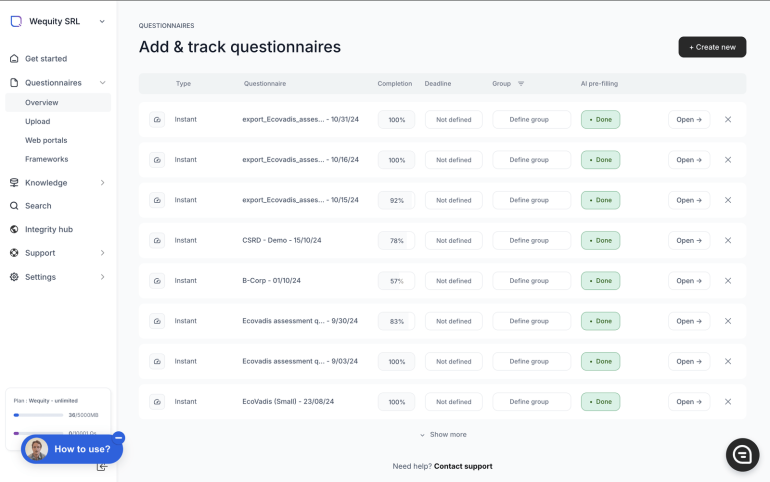Click the Get started home icon
The height and width of the screenshot is (482, 770).
[15, 59]
